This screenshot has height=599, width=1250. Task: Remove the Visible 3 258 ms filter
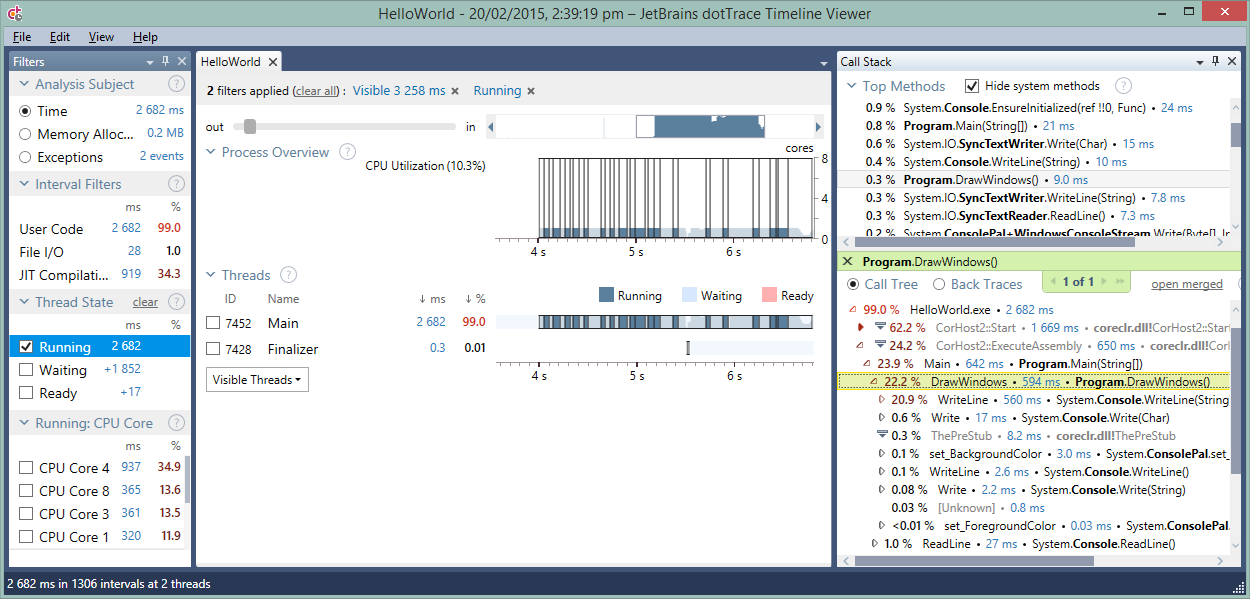pos(455,91)
